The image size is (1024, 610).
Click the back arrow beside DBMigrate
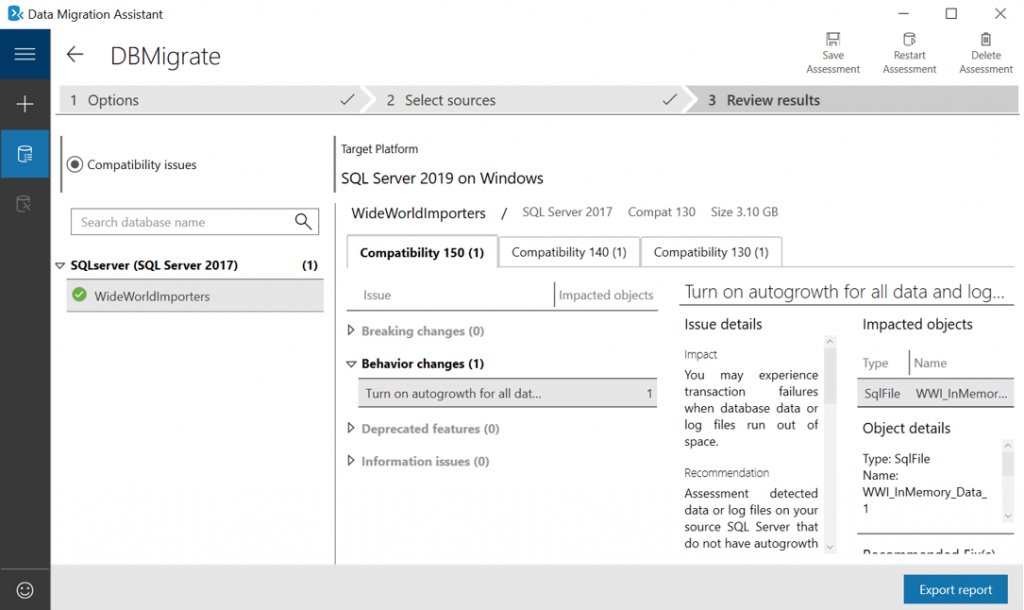(74, 55)
